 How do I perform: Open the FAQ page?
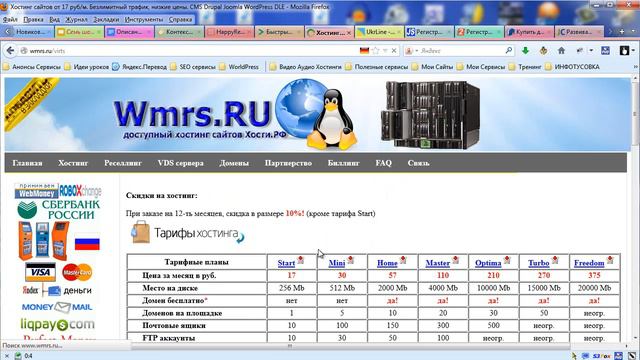383,163
